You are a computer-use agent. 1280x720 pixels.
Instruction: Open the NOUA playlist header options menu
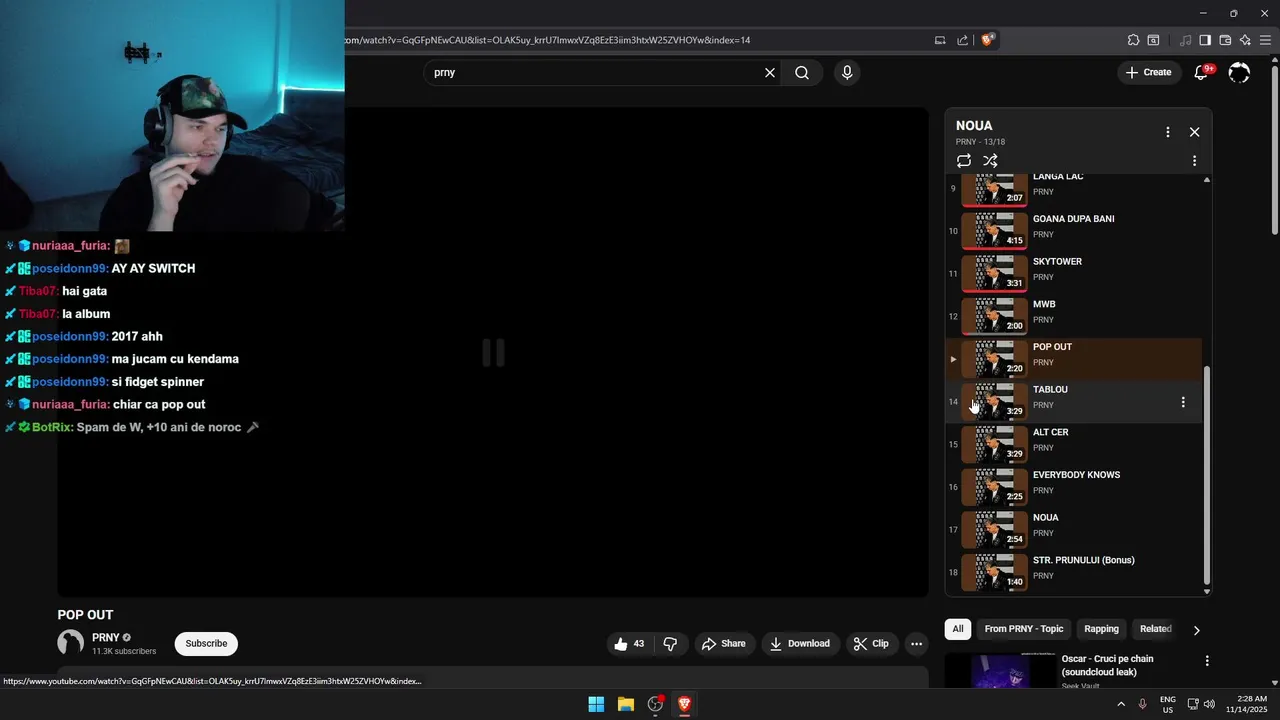(x=1167, y=132)
